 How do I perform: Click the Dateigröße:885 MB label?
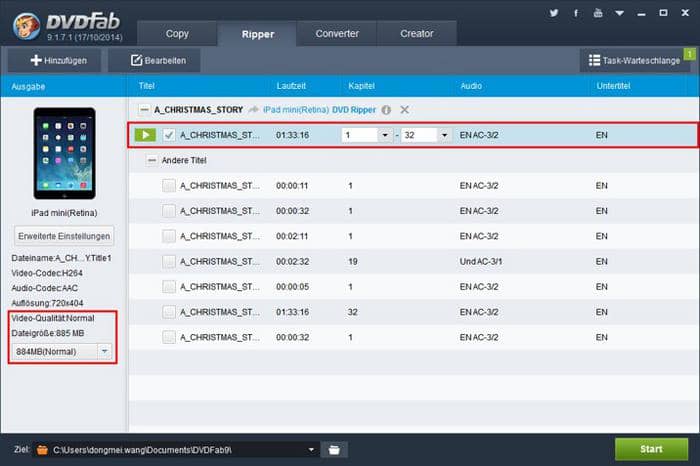click(48, 333)
